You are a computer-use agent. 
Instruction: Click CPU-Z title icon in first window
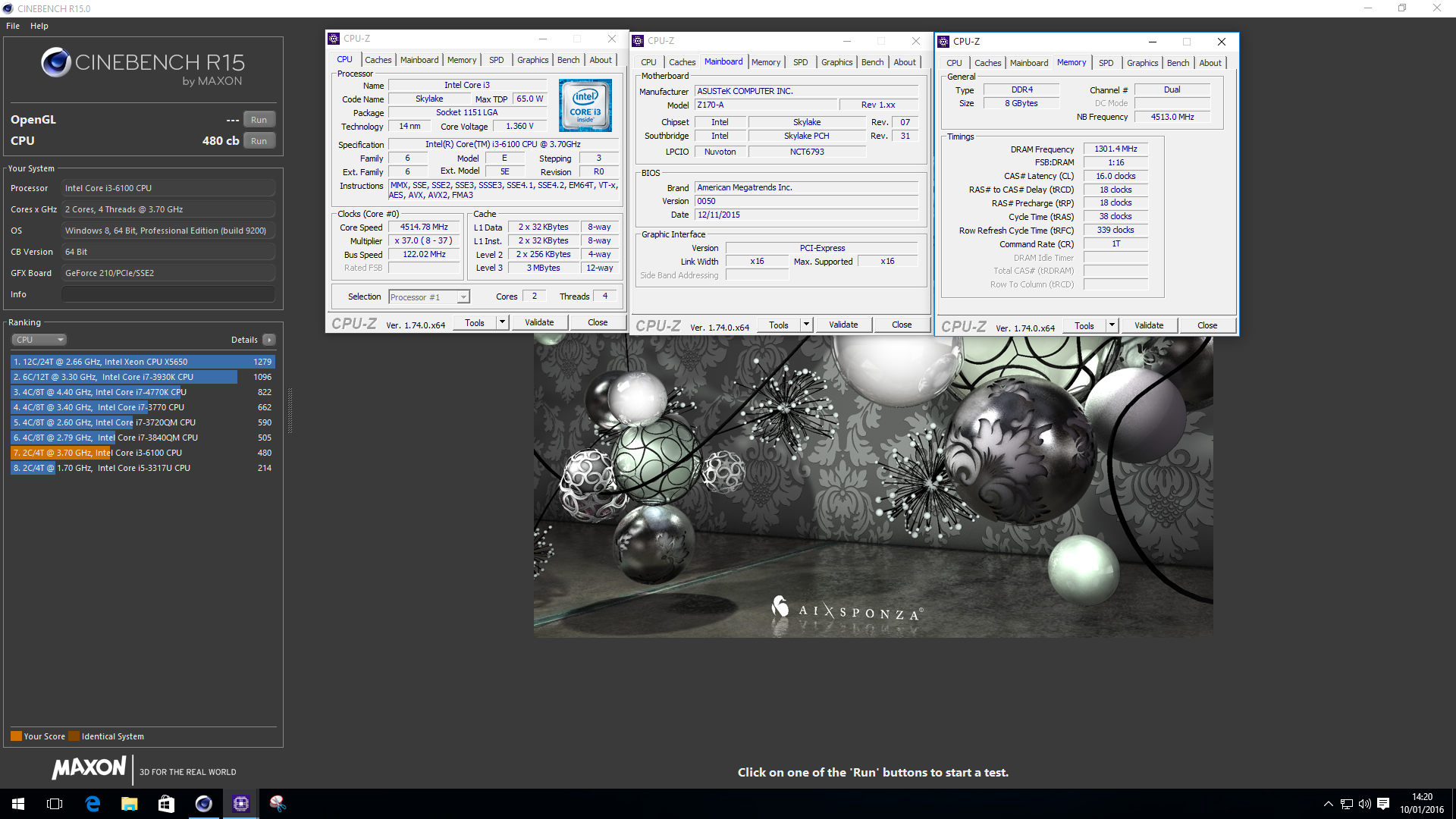(x=334, y=39)
